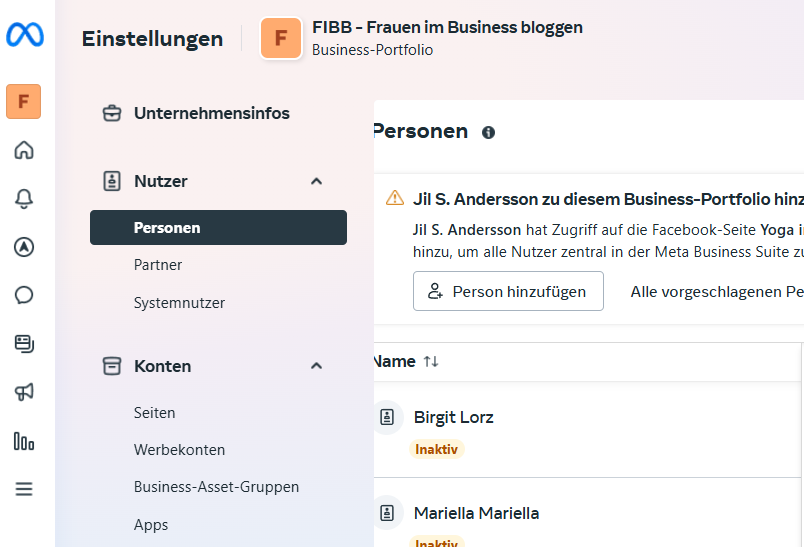
Task: Click the Einstellungen page heading
Action: [x=152, y=39]
